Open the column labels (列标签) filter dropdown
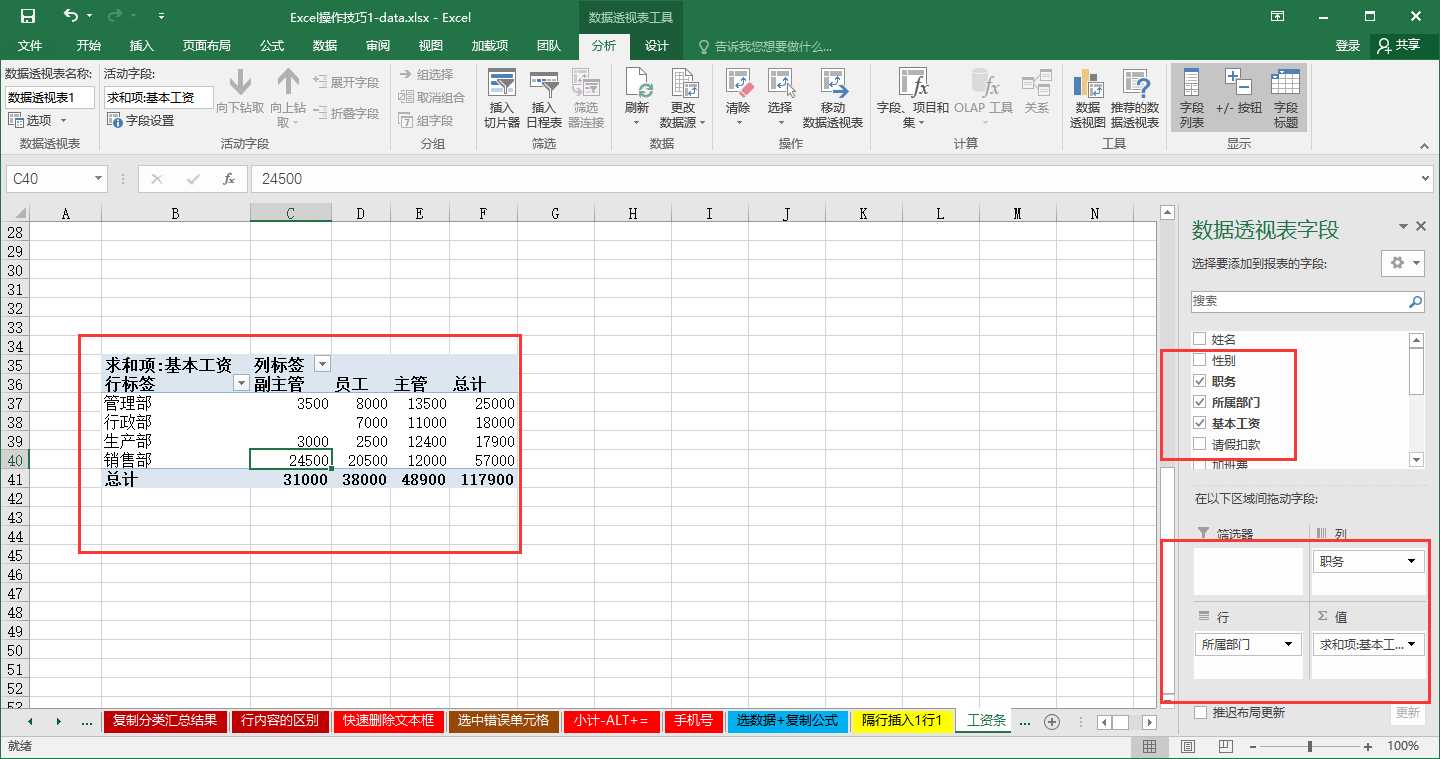 (322, 365)
